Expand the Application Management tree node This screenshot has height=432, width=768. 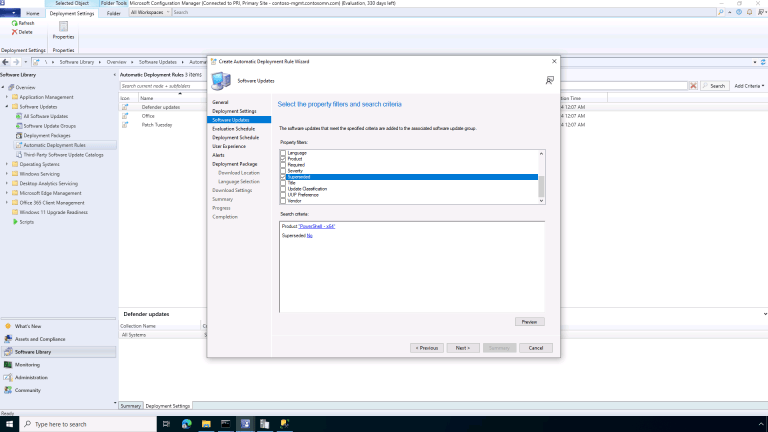click(7, 97)
